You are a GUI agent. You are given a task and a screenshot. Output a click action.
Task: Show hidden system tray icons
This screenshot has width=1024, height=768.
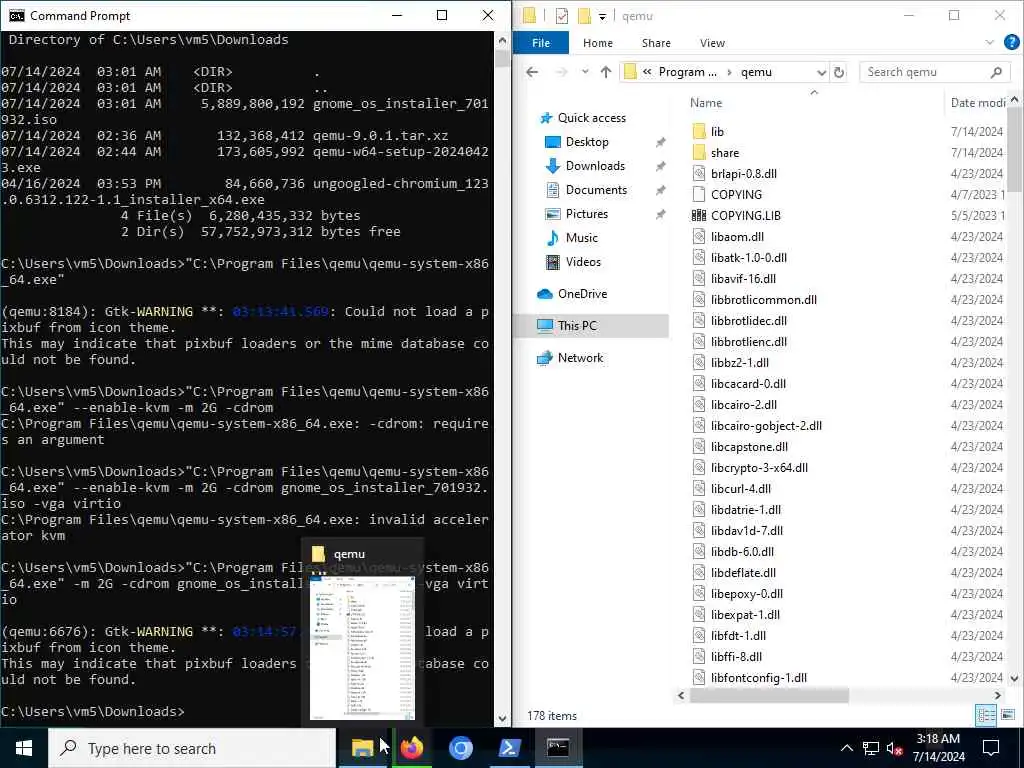click(x=846, y=748)
